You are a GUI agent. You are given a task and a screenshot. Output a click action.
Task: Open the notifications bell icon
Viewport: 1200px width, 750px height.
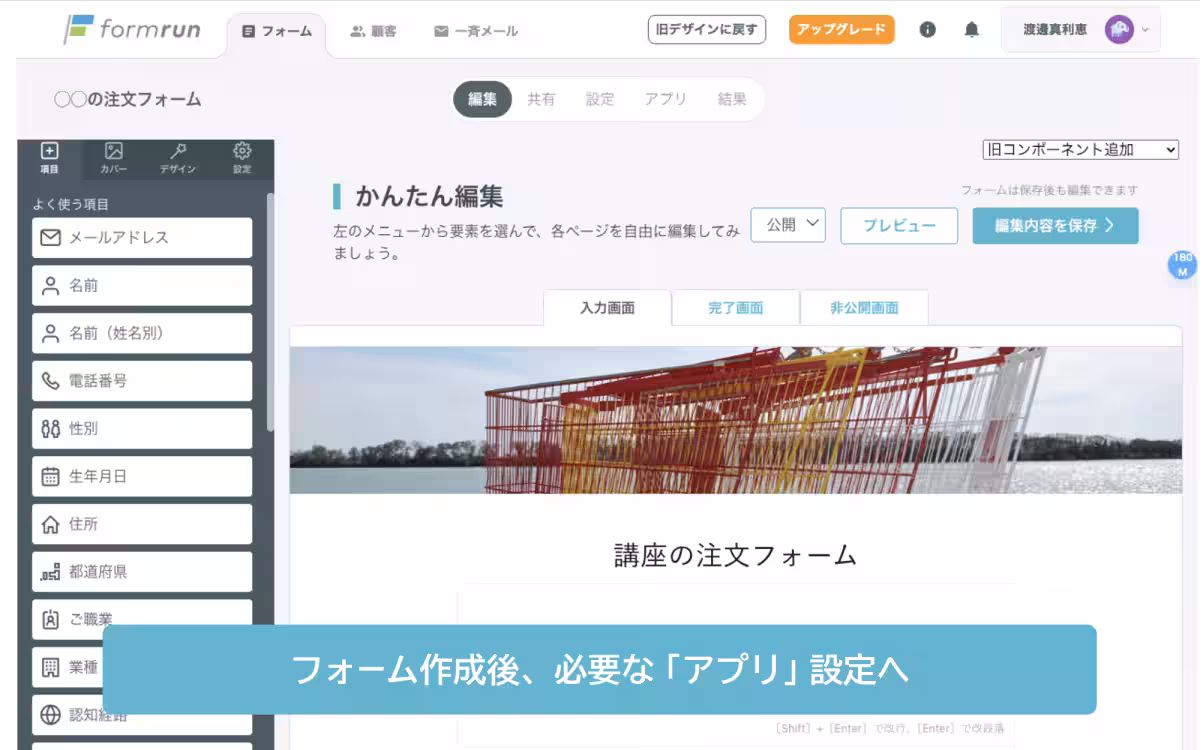click(971, 29)
